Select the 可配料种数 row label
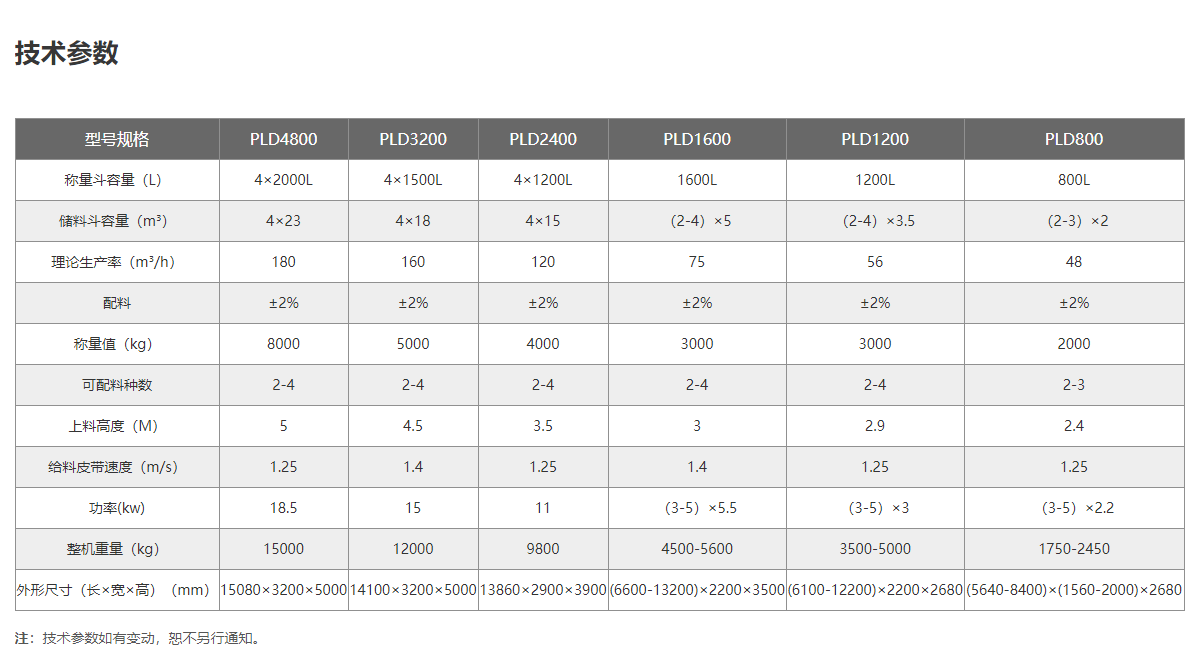Viewport: 1201px width, 660px height. point(117,385)
